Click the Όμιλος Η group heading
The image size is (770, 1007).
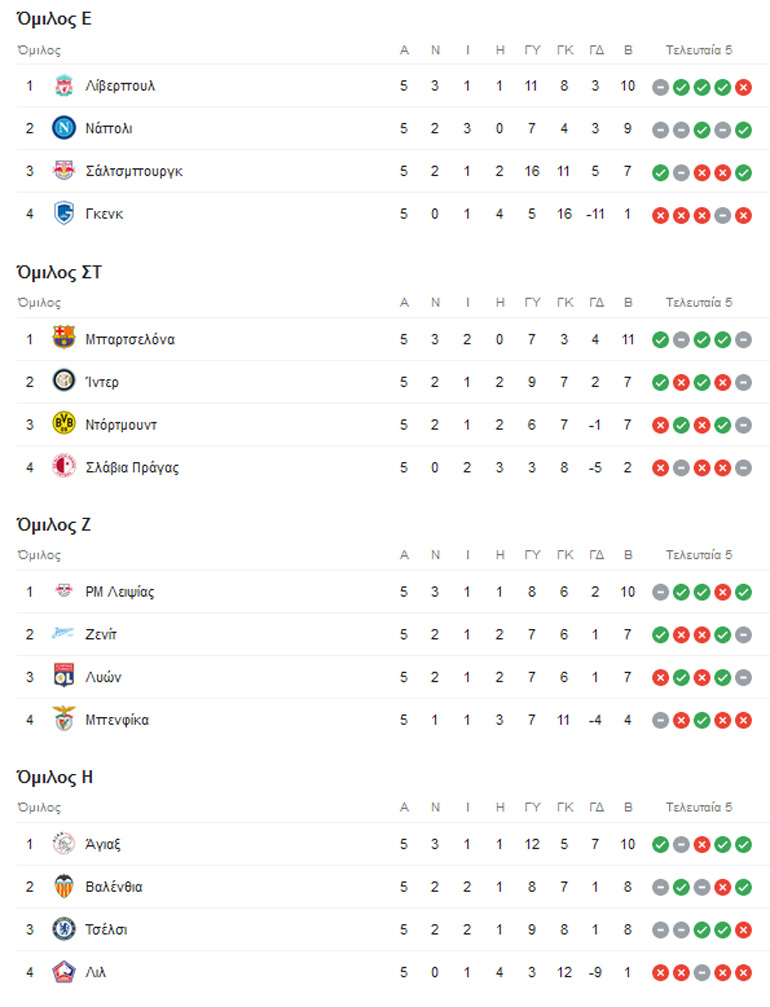(56, 777)
